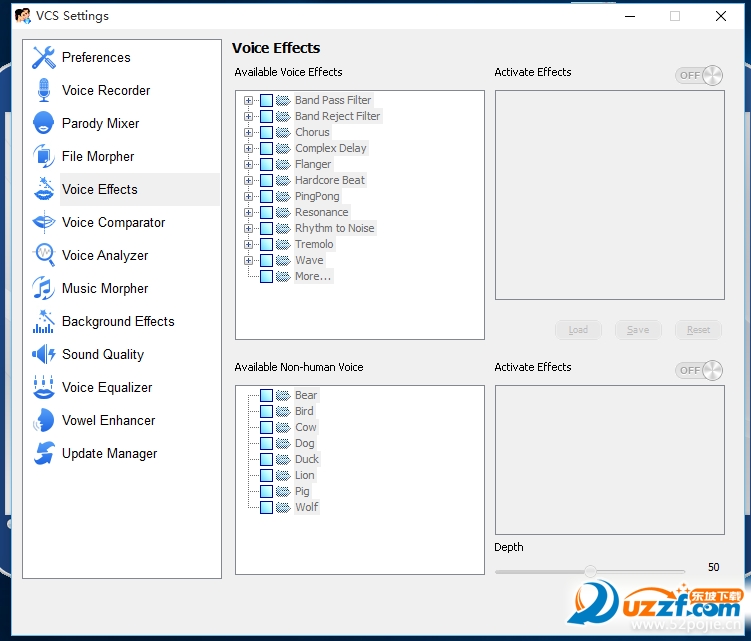
Task: Click the icon beside Bear
Action: 283,395
